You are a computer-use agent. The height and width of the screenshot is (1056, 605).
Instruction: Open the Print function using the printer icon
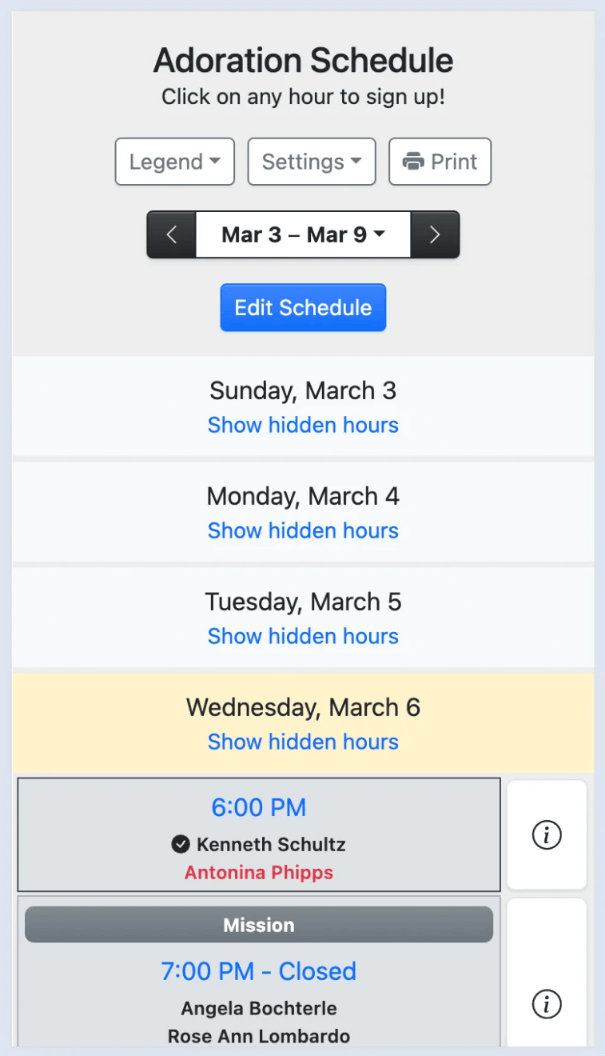pyautogui.click(x=440, y=161)
